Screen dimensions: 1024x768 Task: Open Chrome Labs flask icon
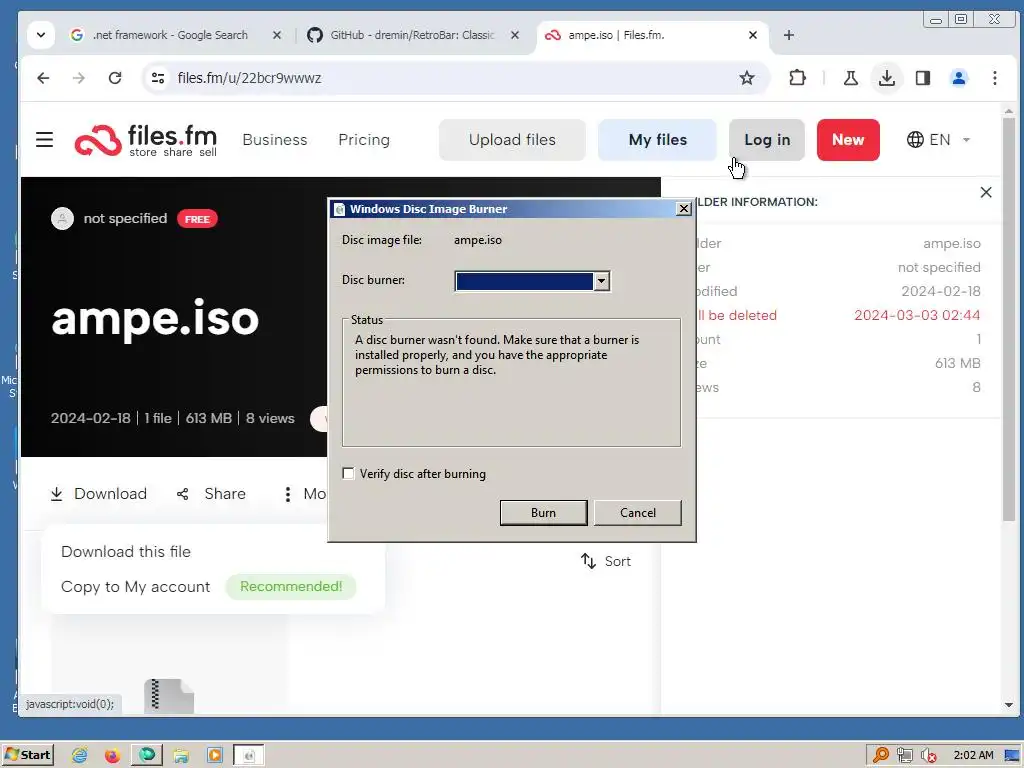point(850,78)
